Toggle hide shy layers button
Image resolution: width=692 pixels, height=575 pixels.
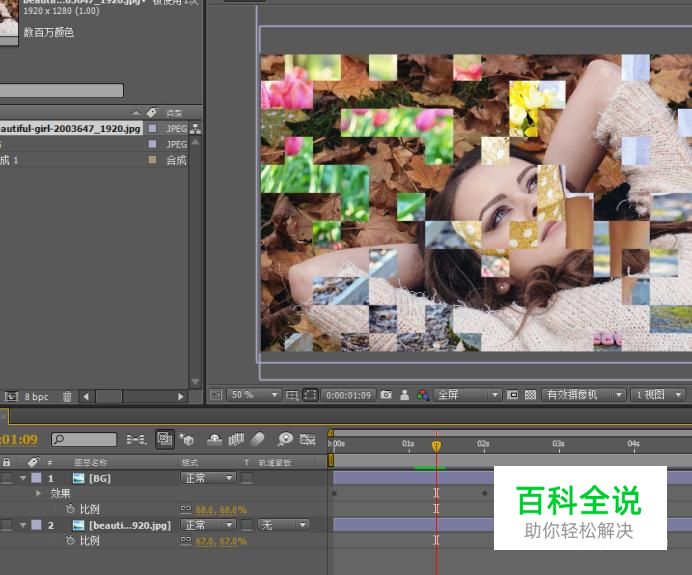pos(214,439)
